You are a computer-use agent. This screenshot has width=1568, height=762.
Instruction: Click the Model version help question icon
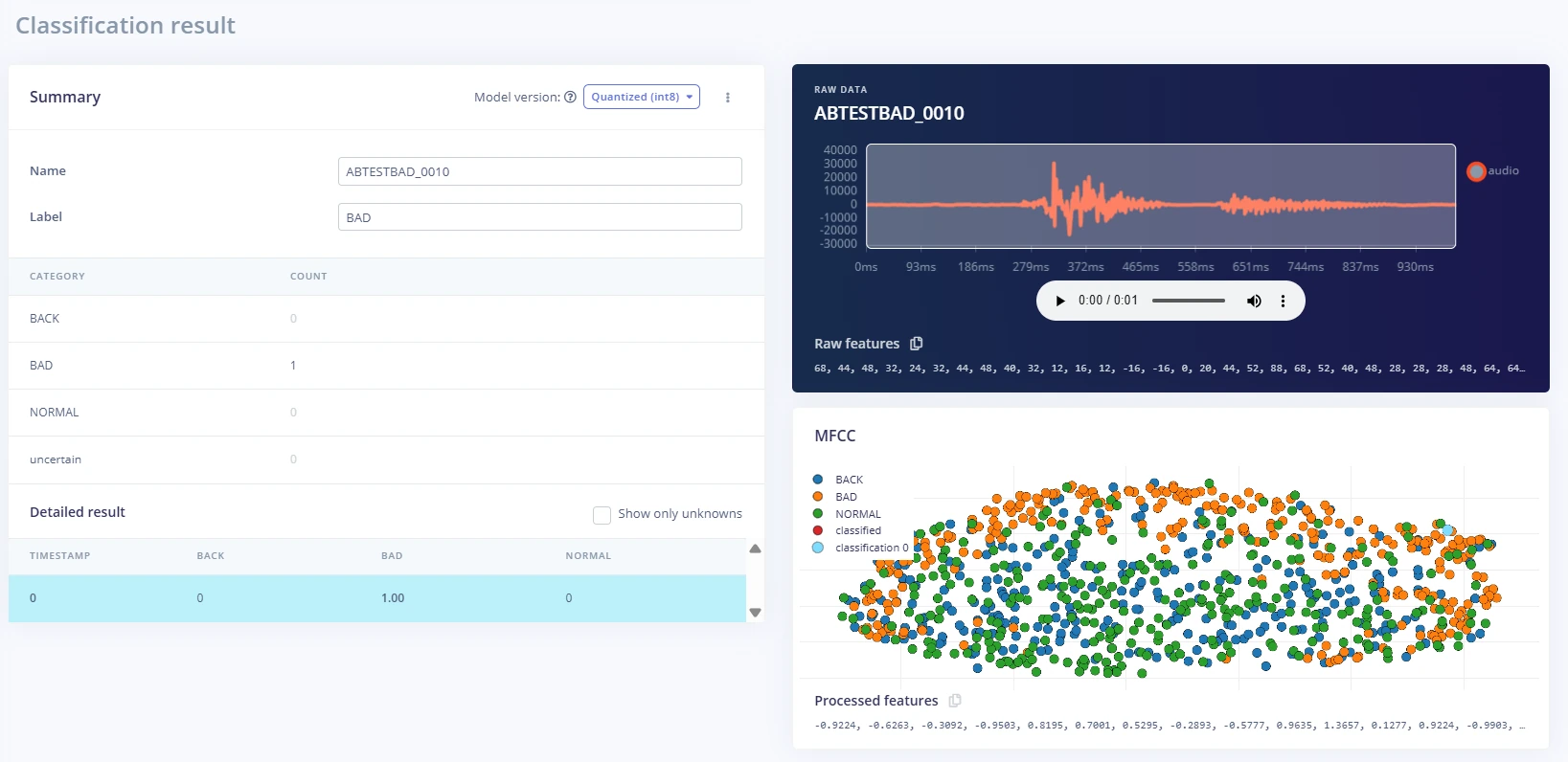pyautogui.click(x=570, y=97)
